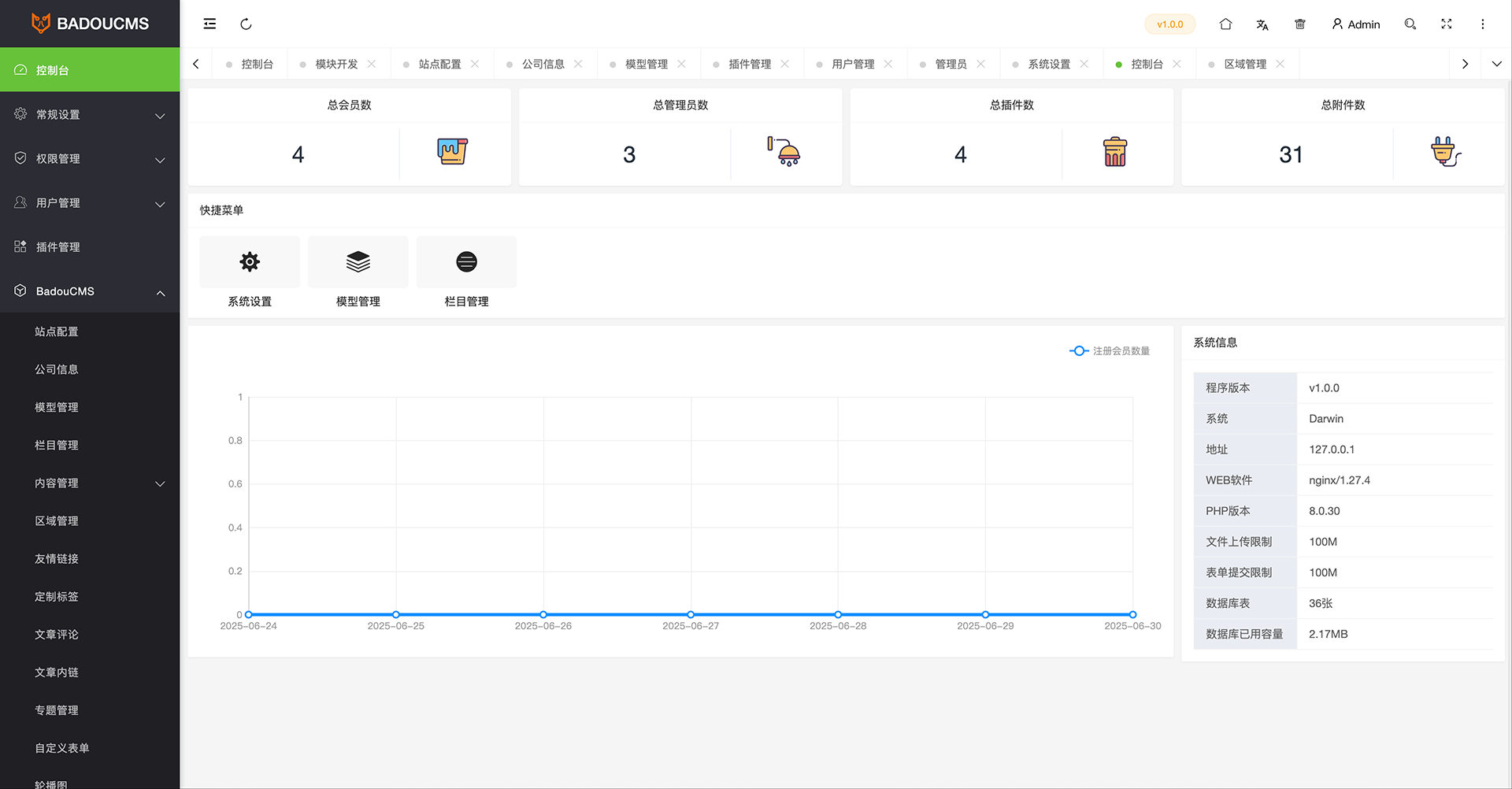Open the tab list dropdown arrow

tap(1496, 64)
